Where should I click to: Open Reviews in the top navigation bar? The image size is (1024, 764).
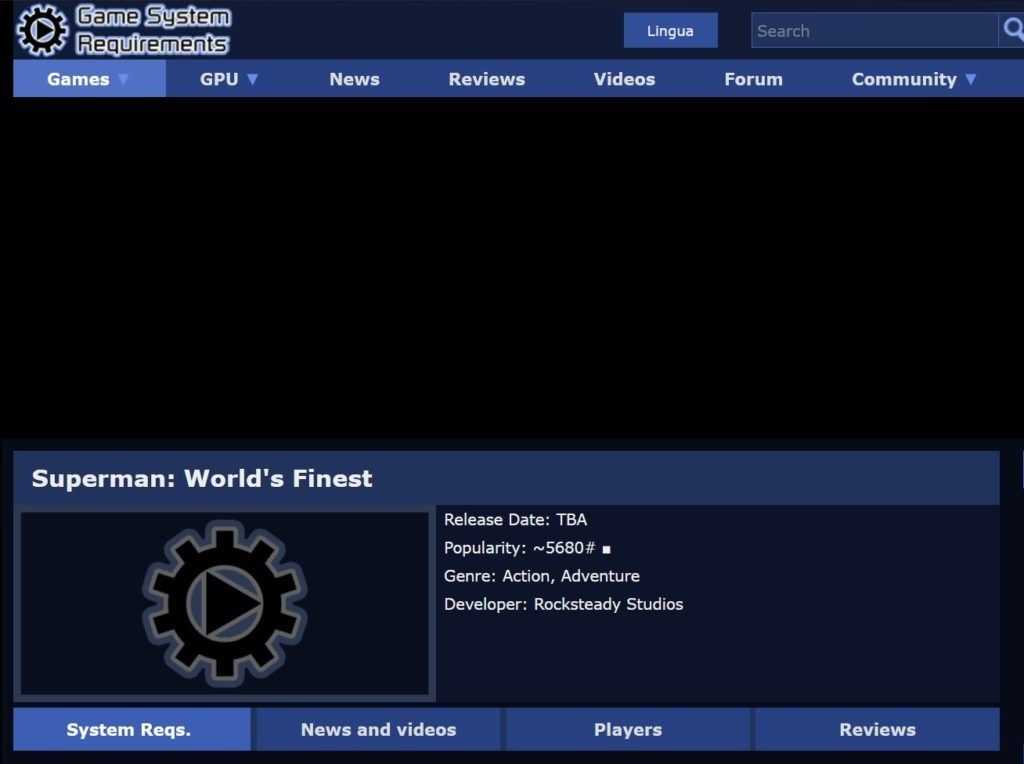[486, 79]
